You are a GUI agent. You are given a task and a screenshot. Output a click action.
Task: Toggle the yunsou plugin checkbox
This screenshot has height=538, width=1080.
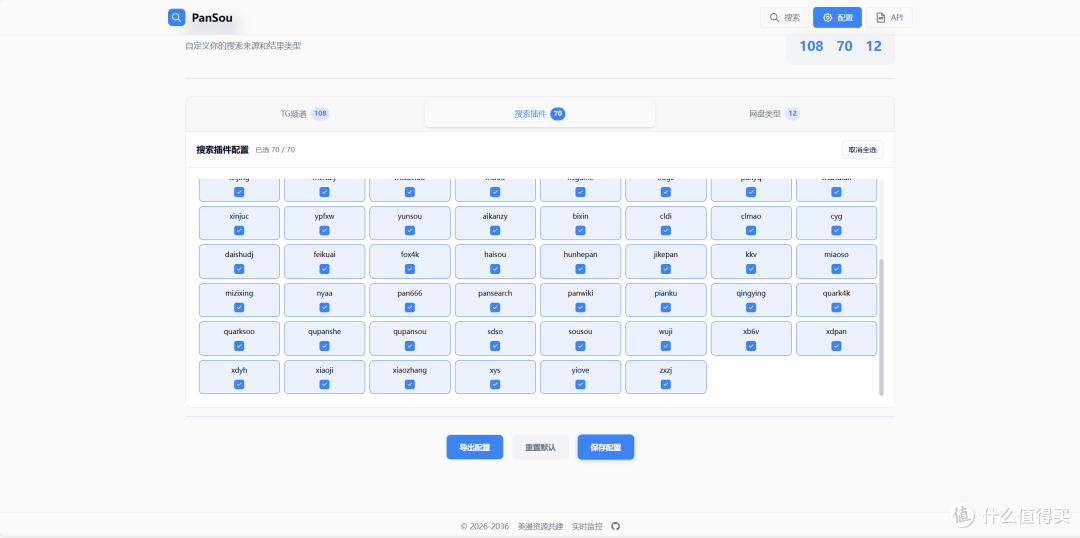click(x=410, y=230)
